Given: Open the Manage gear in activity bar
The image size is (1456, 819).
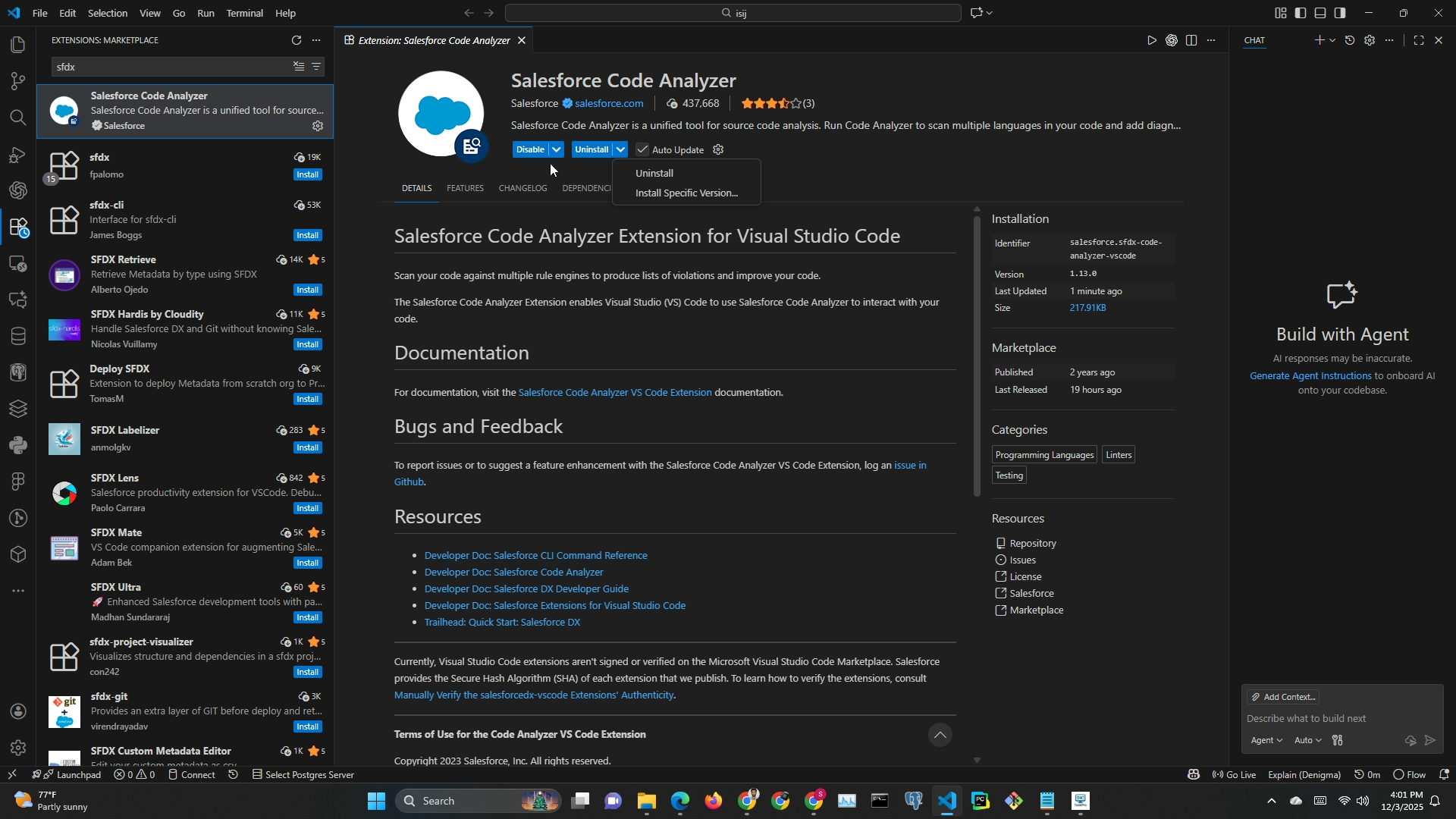Looking at the screenshot, I should click(x=17, y=748).
